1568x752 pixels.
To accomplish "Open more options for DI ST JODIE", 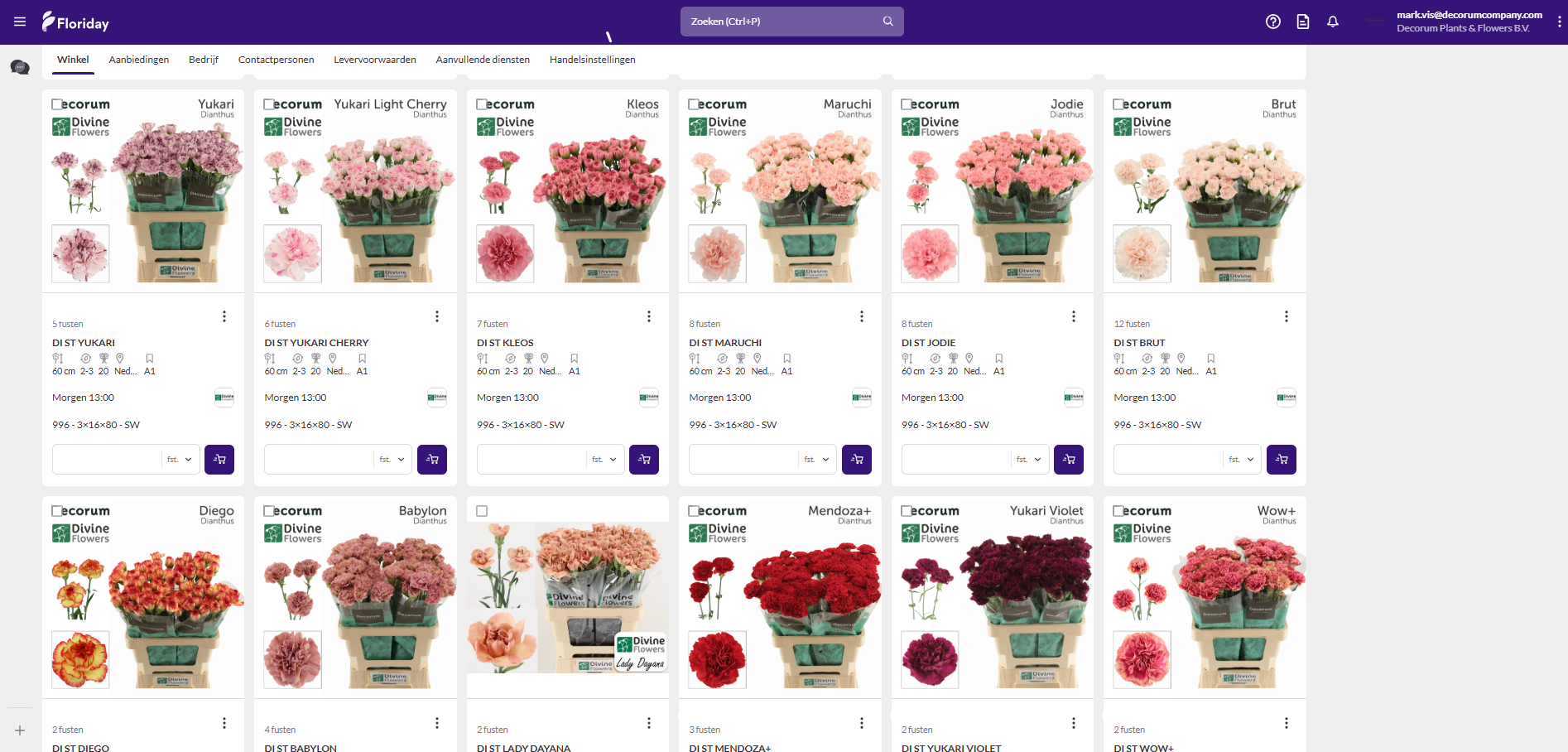I will (x=1074, y=316).
